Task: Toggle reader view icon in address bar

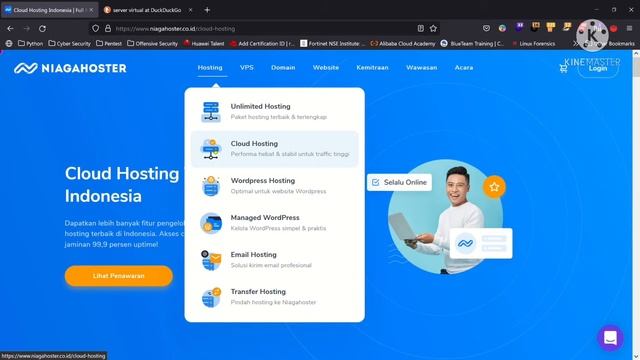Action: 420,29
